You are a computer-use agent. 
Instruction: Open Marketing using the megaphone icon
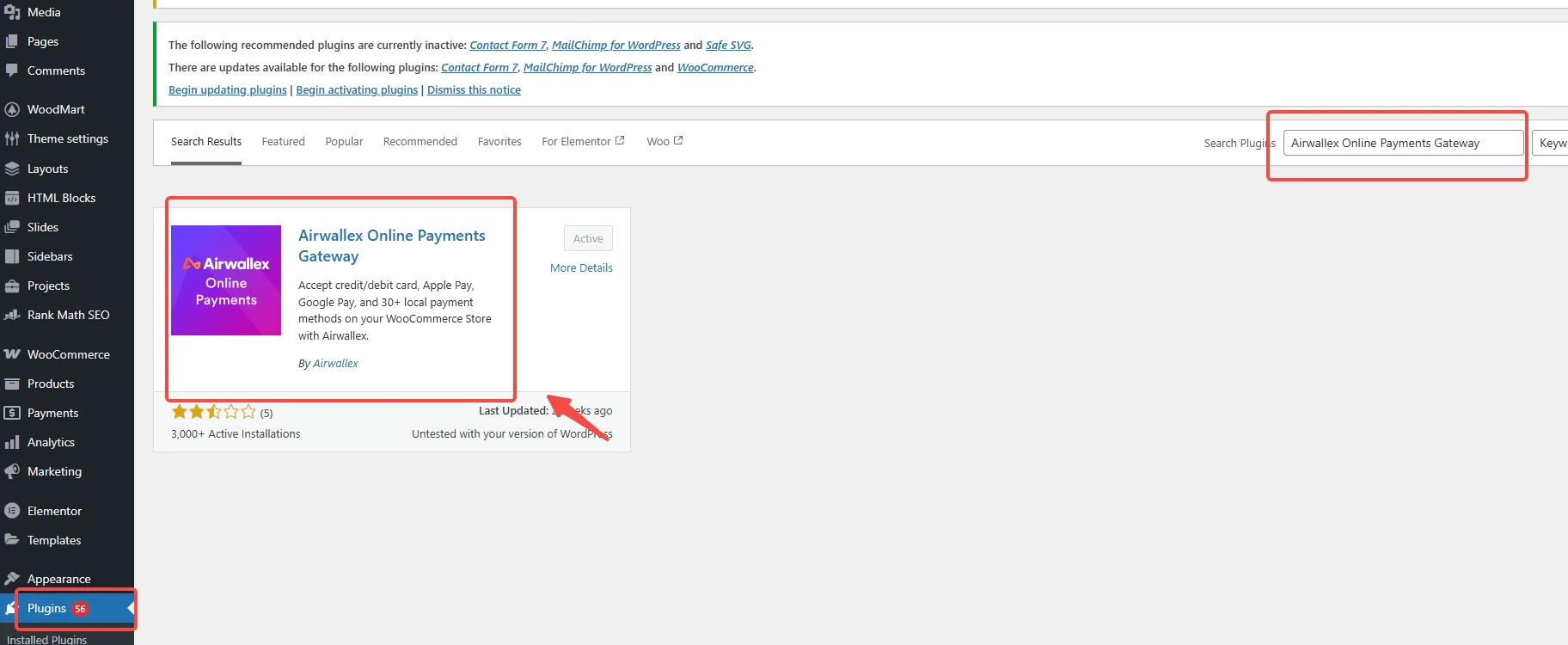[12, 471]
